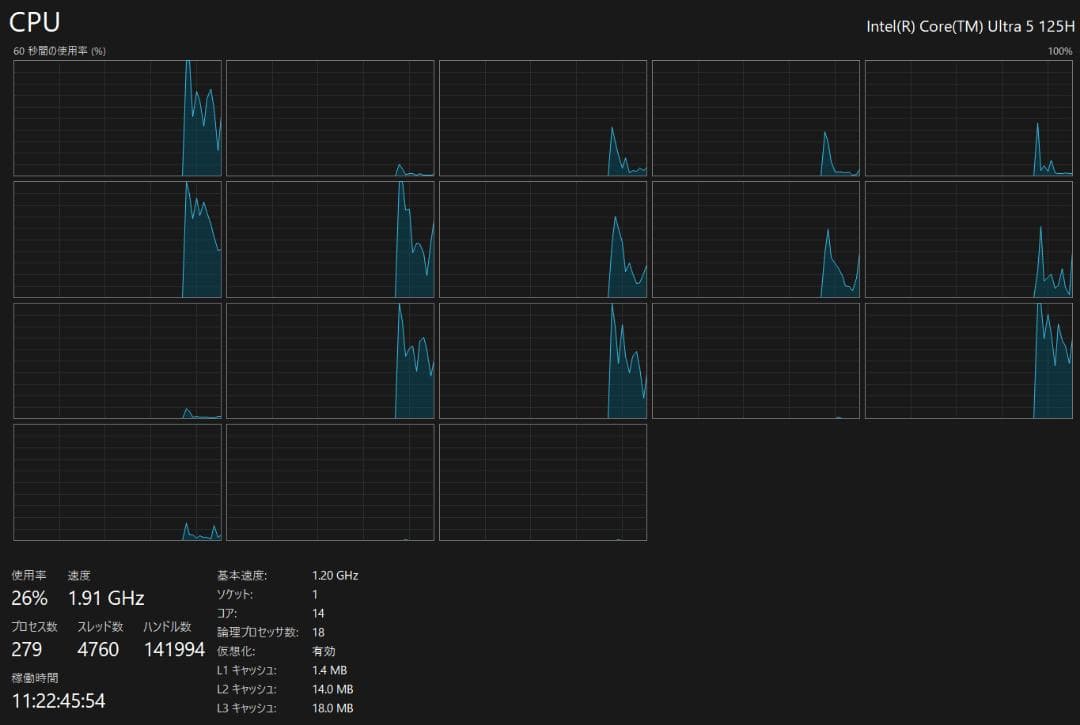Screen dimensions: 1080x725
Task: Select the last graph in the third row
Action: tap(969, 361)
